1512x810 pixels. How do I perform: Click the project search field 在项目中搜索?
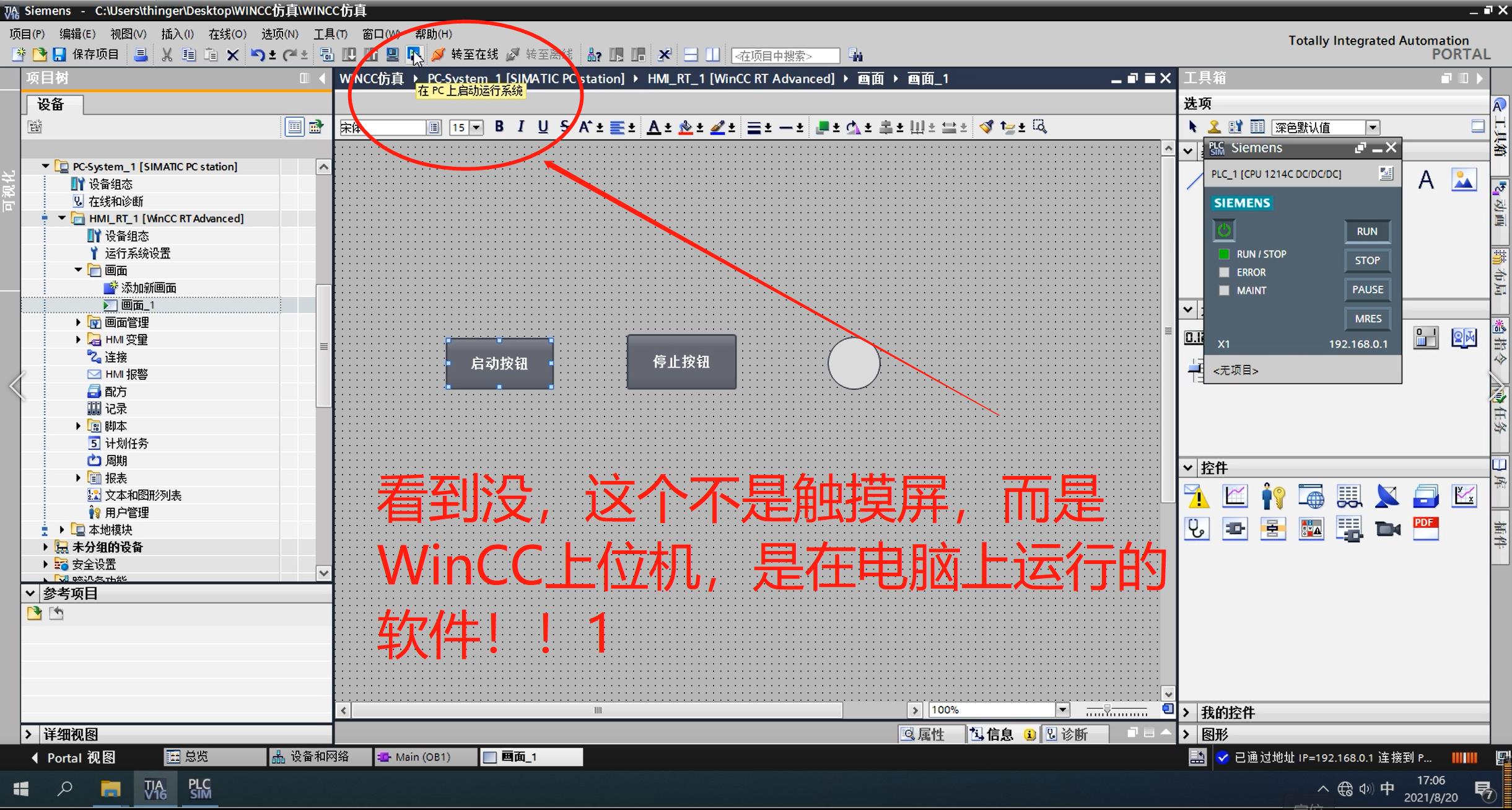coord(785,56)
